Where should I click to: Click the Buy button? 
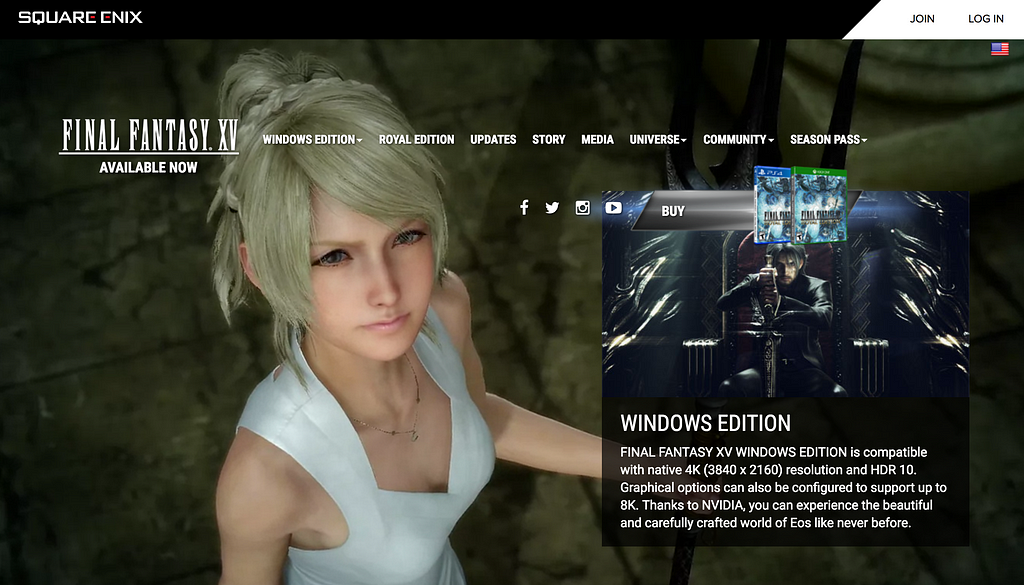tap(692, 211)
